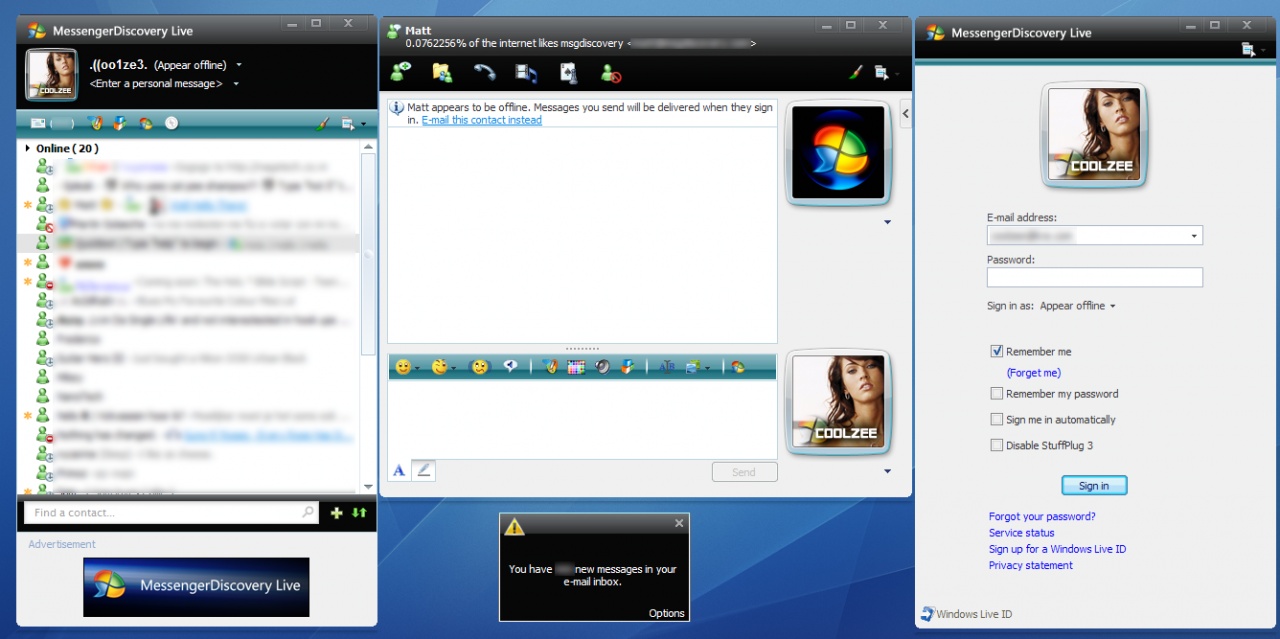
Task: Open the e-mail inbox envelope icon
Action: click(38, 124)
